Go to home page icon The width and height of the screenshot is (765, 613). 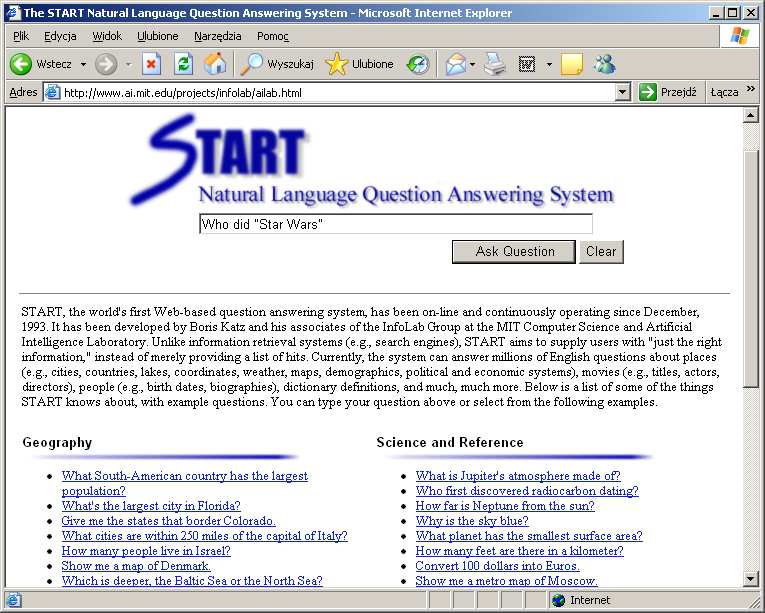[x=215, y=64]
